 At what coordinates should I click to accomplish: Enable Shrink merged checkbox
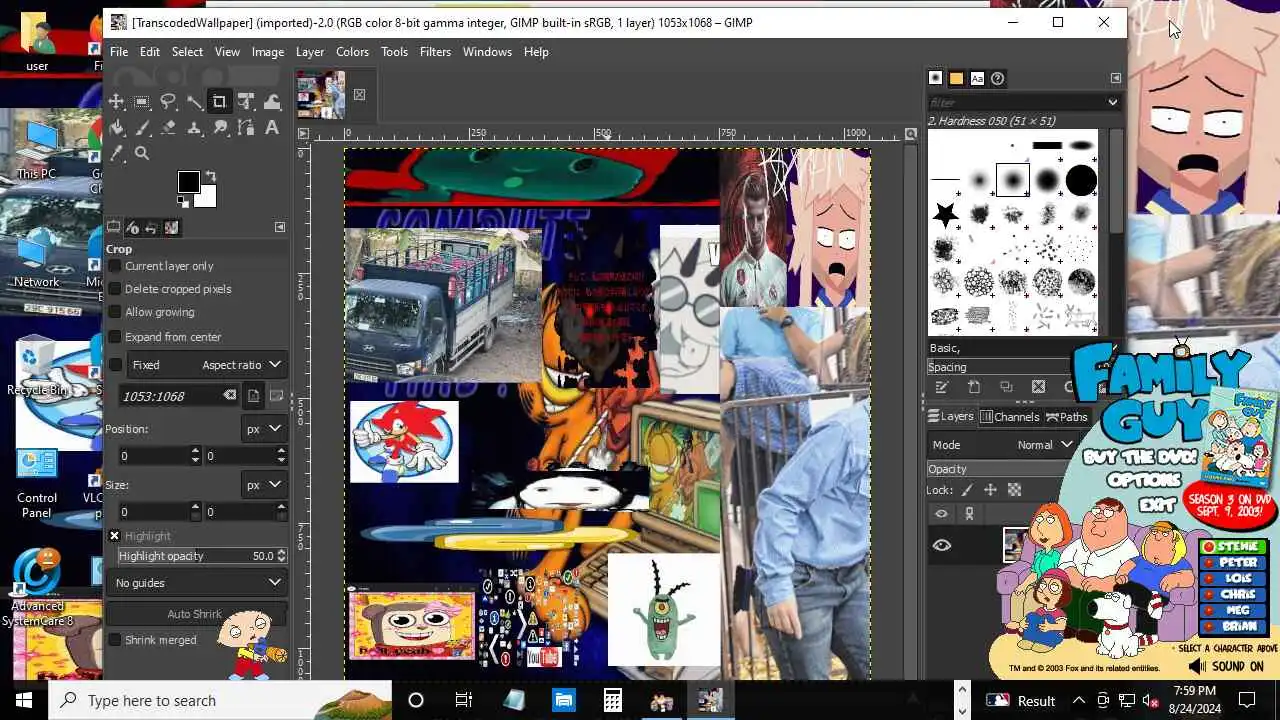(x=115, y=640)
